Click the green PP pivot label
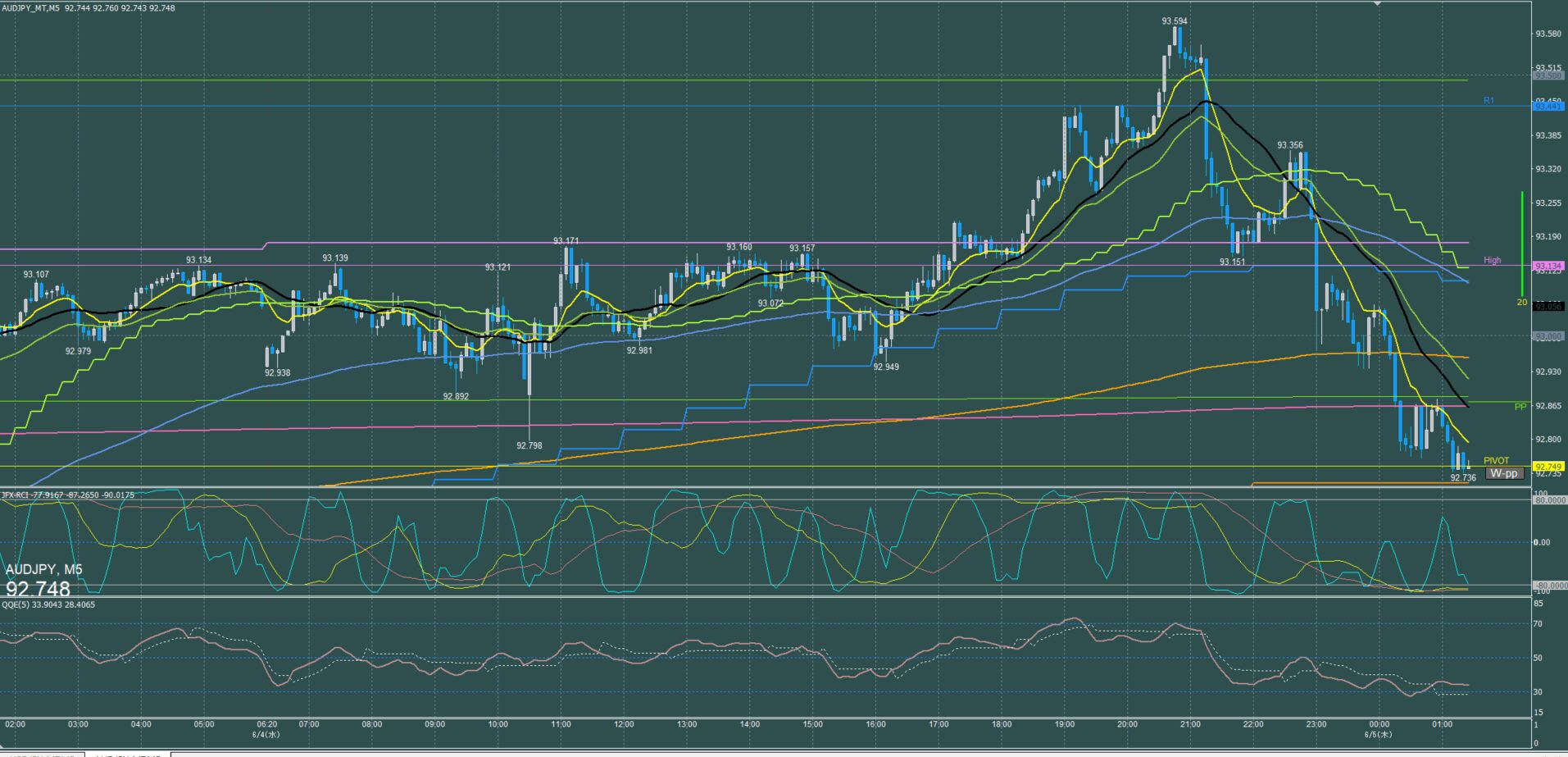 [1520, 407]
